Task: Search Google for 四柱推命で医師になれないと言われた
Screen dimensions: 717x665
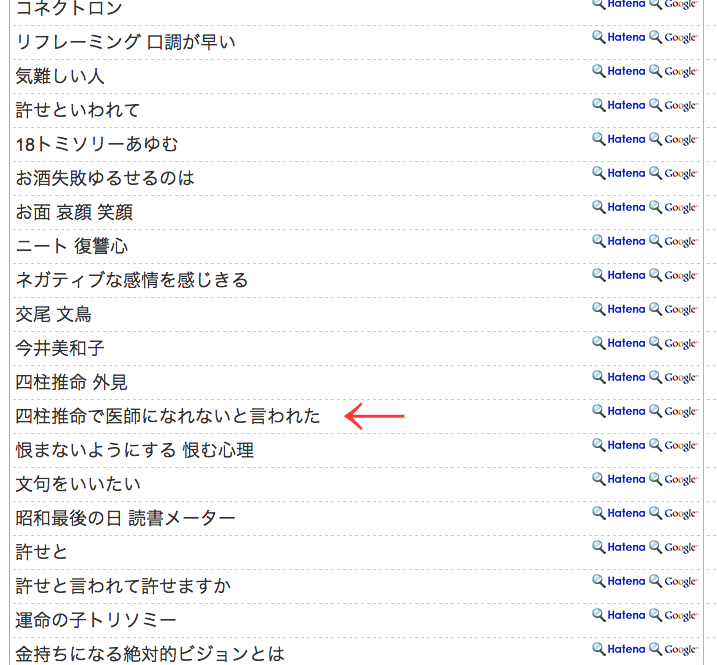Action: (x=673, y=411)
